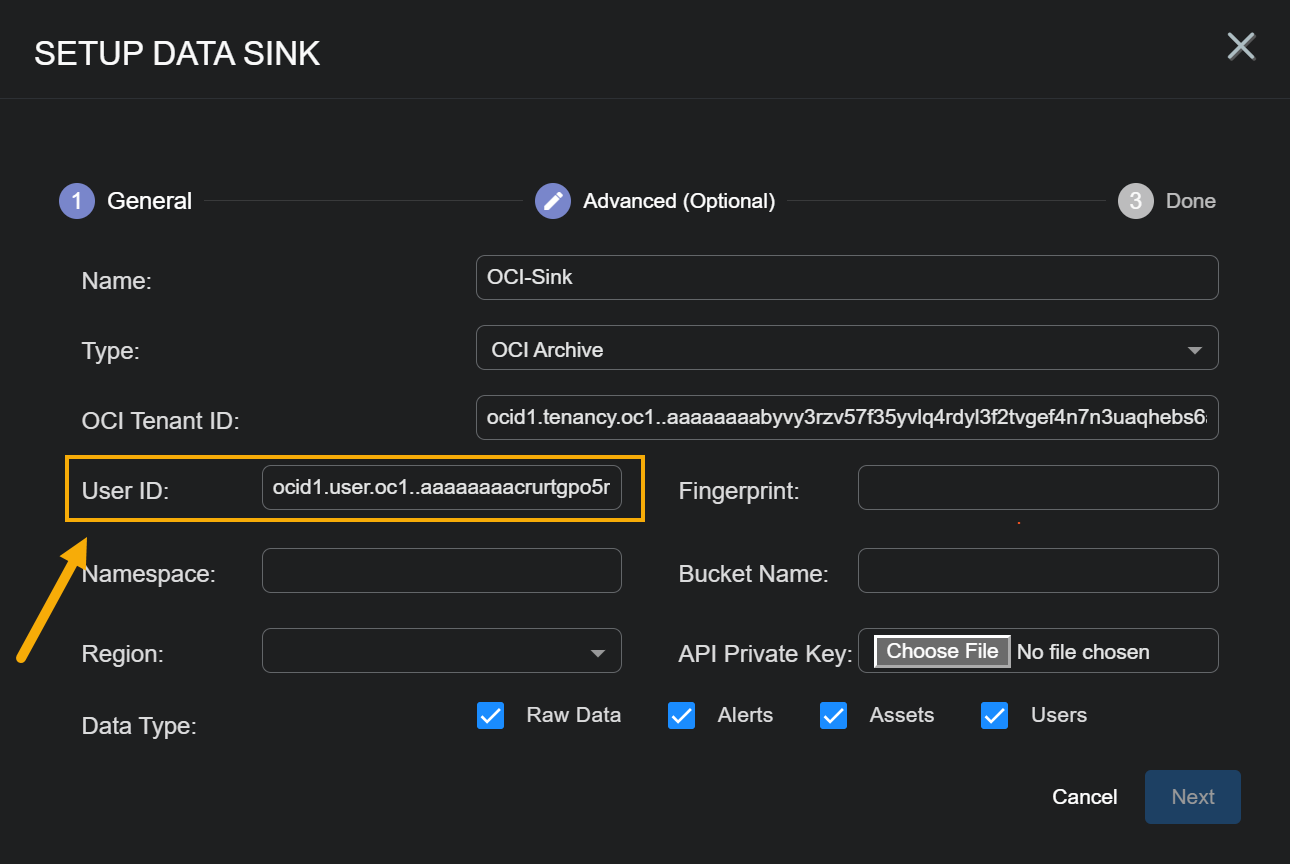Uncheck the Raw Data checkbox
The width and height of the screenshot is (1290, 864).
tap(490, 716)
